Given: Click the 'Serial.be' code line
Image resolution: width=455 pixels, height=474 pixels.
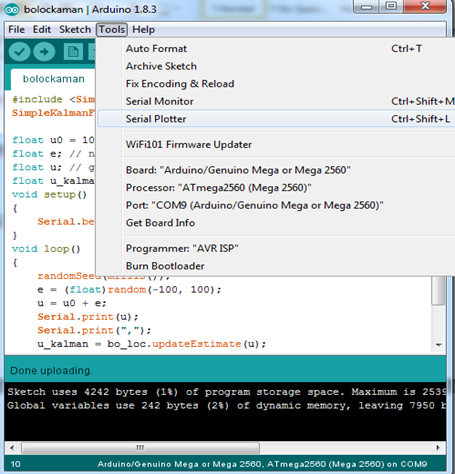Looking at the screenshot, I should point(66,222).
